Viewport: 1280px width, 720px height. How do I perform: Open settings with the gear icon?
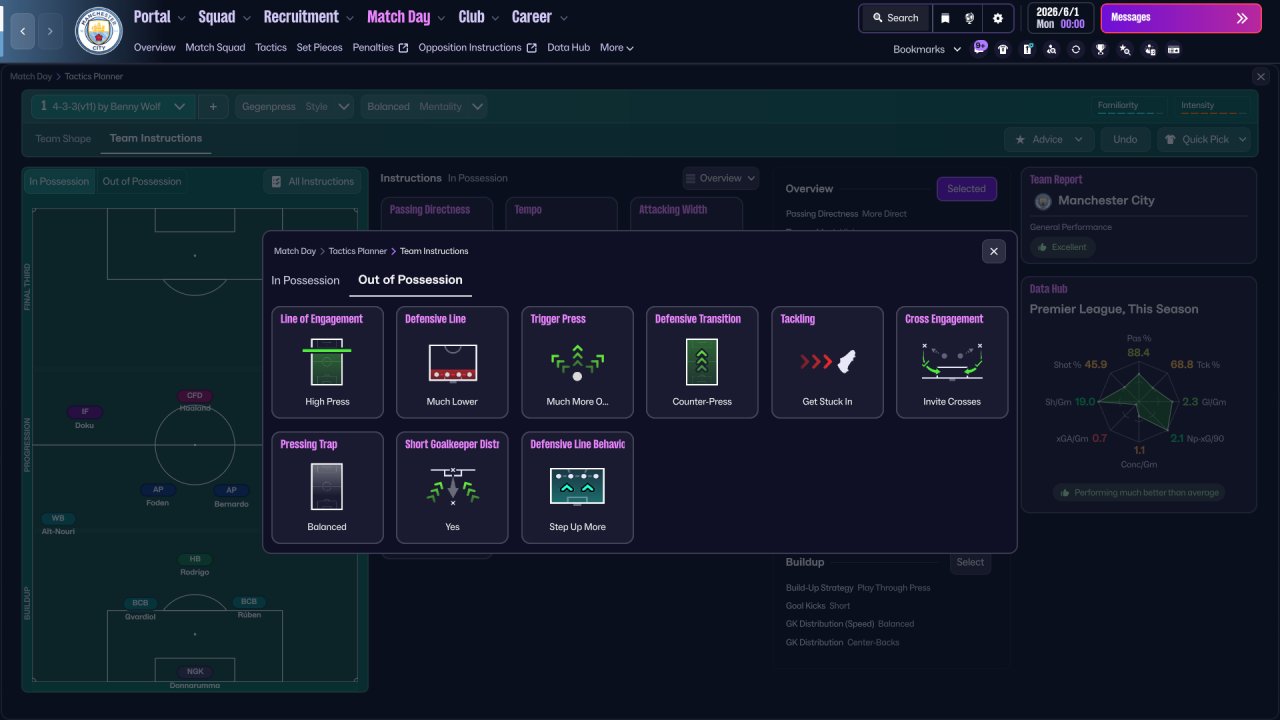click(998, 18)
